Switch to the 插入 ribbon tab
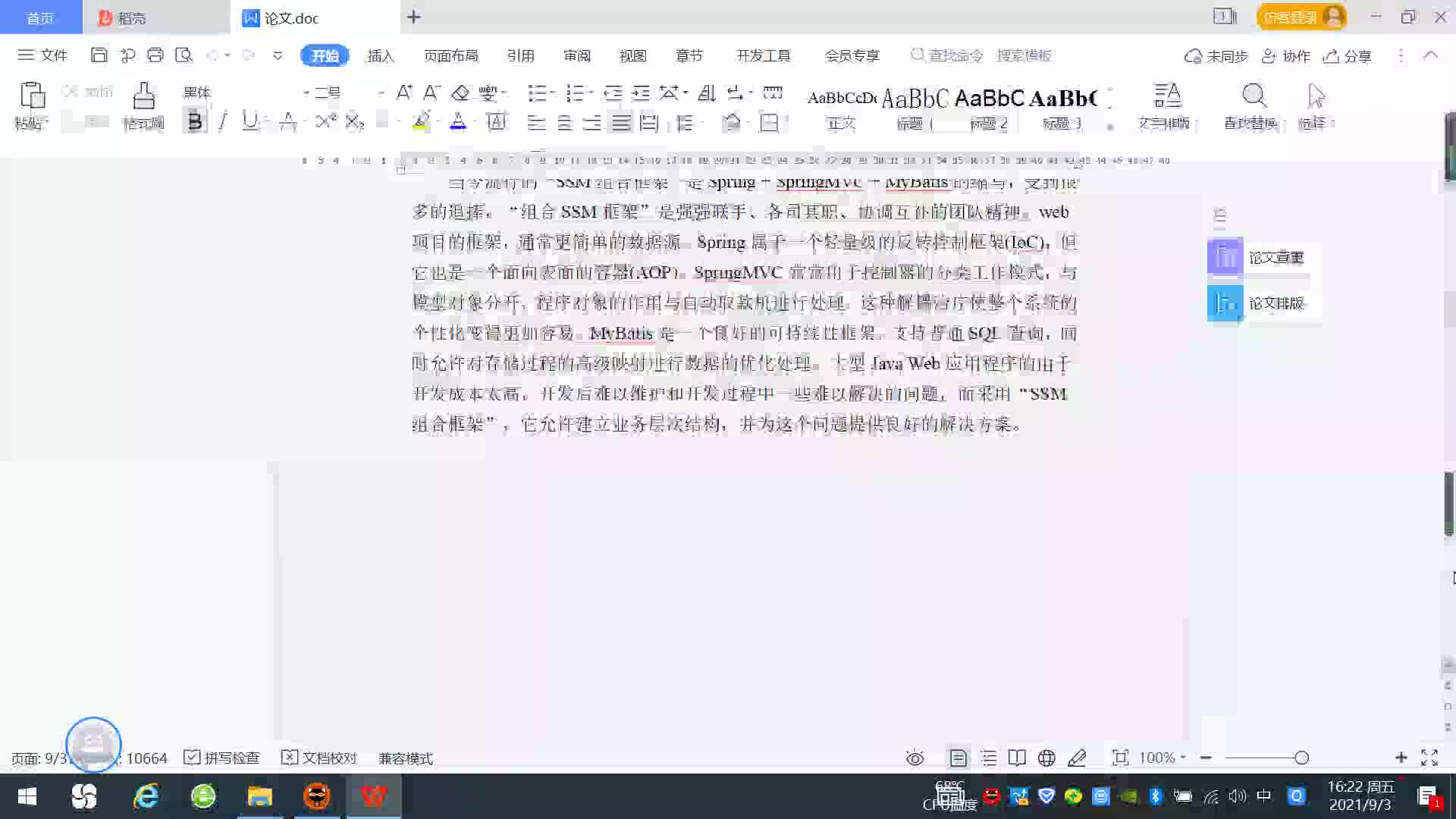The height and width of the screenshot is (819, 1456). click(x=381, y=55)
